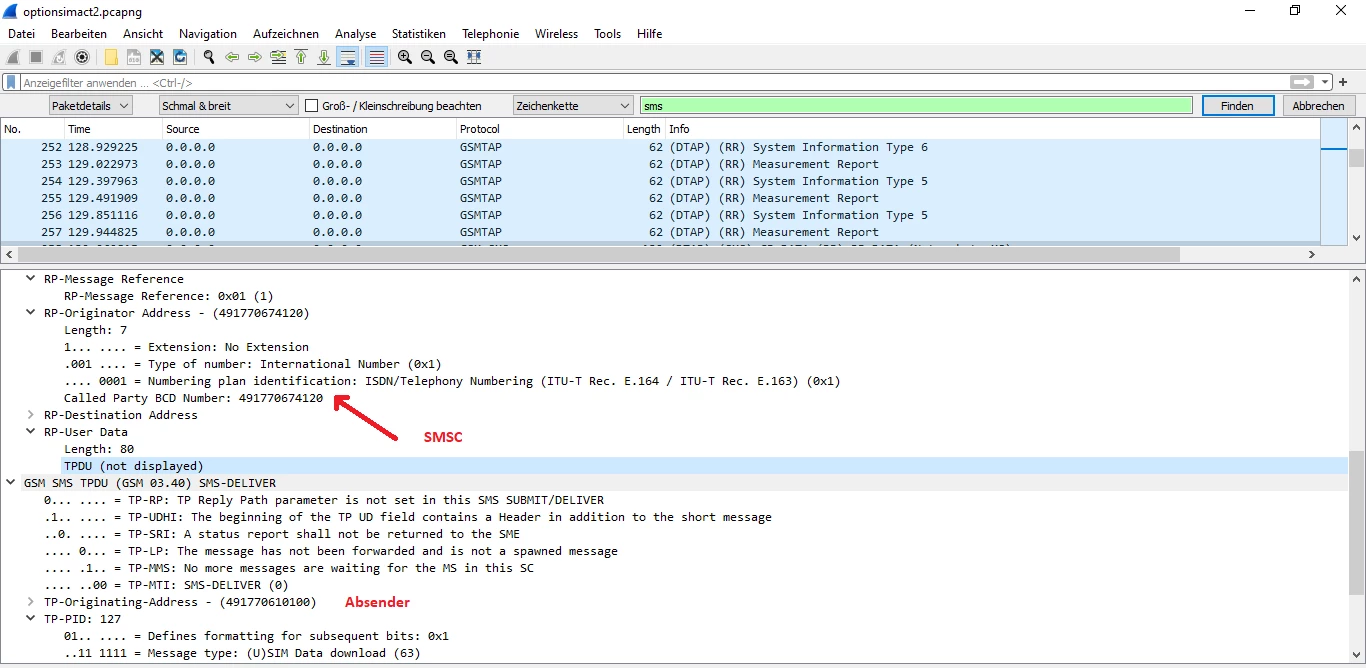
Task: Click resize columns icon
Action: [474, 57]
